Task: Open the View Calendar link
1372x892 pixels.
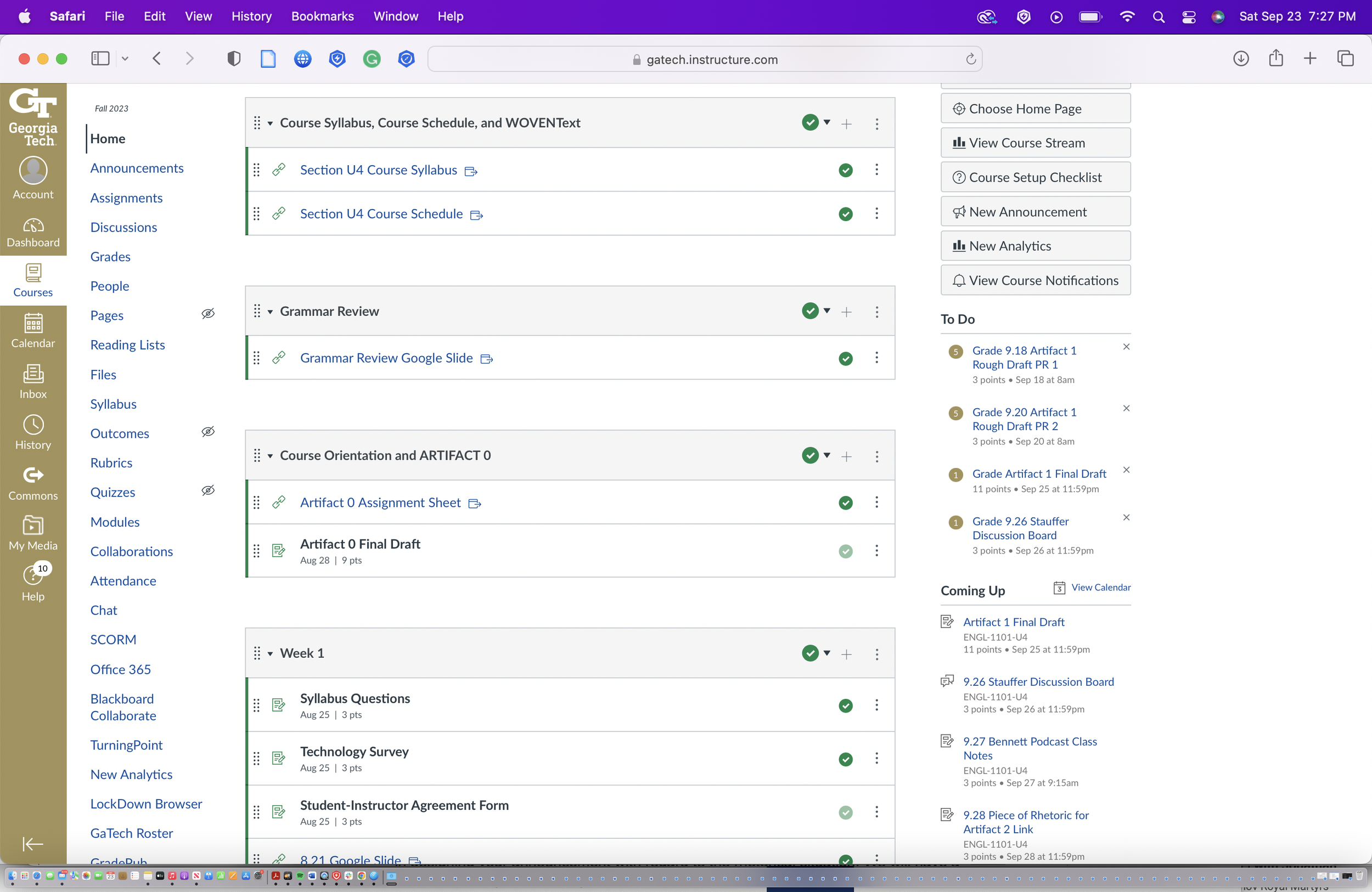Action: click(x=1100, y=587)
